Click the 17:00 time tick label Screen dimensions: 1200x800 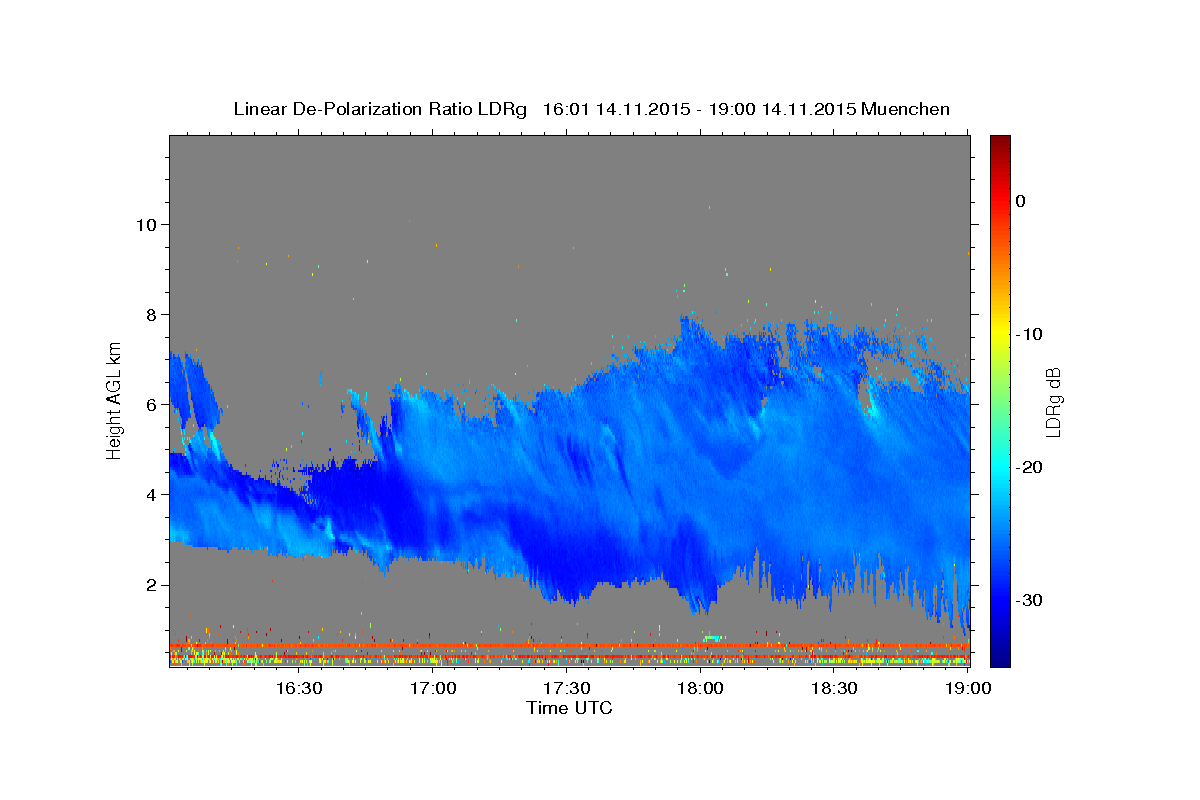[x=433, y=688]
